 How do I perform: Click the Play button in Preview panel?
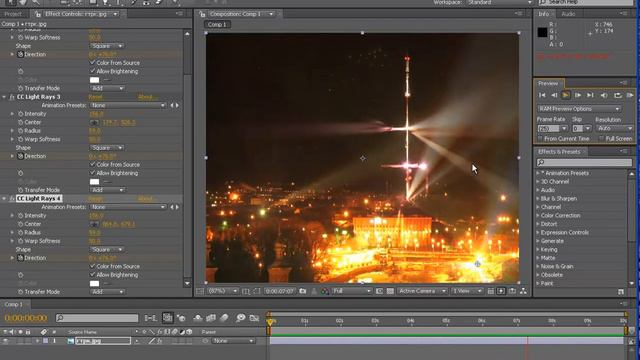pos(566,95)
